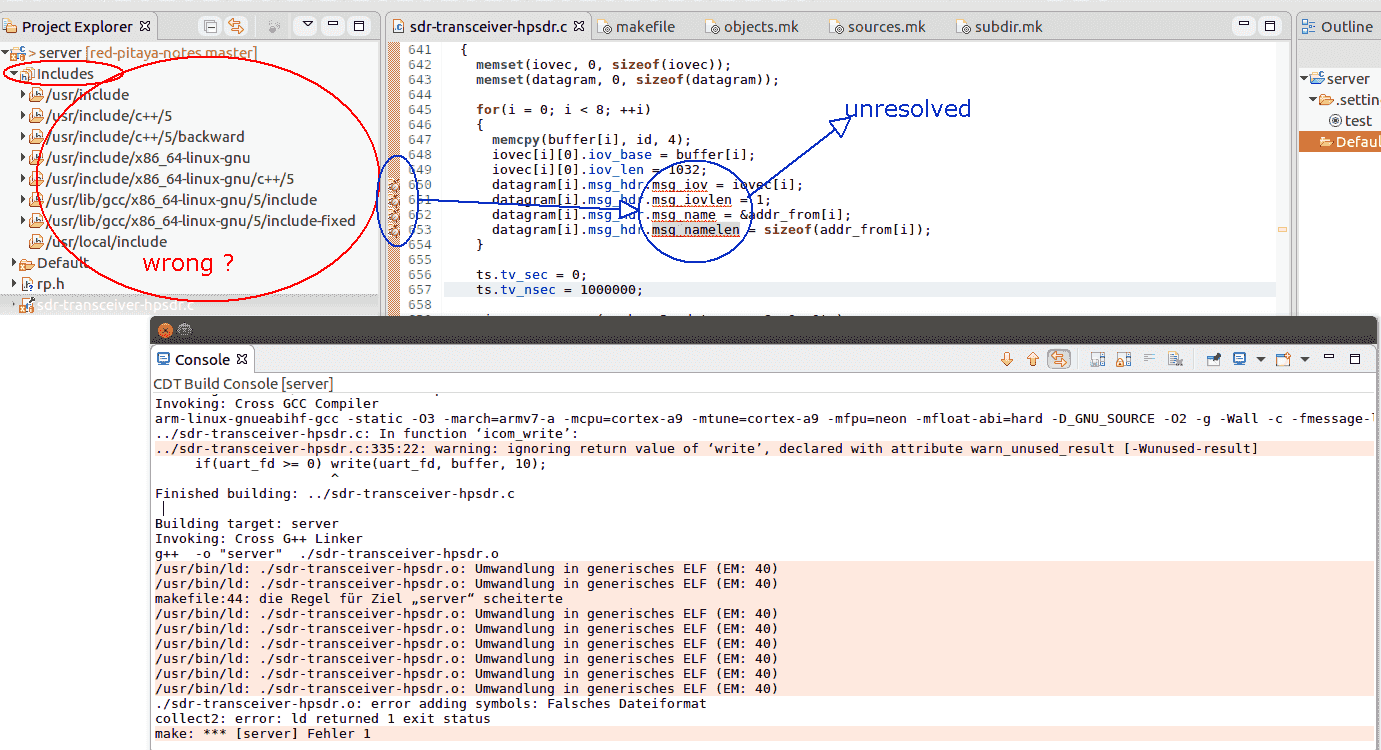Close the sdr-transceiver-hpsdr.c editor tab
The height and width of the screenshot is (750, 1381).
(x=579, y=26)
